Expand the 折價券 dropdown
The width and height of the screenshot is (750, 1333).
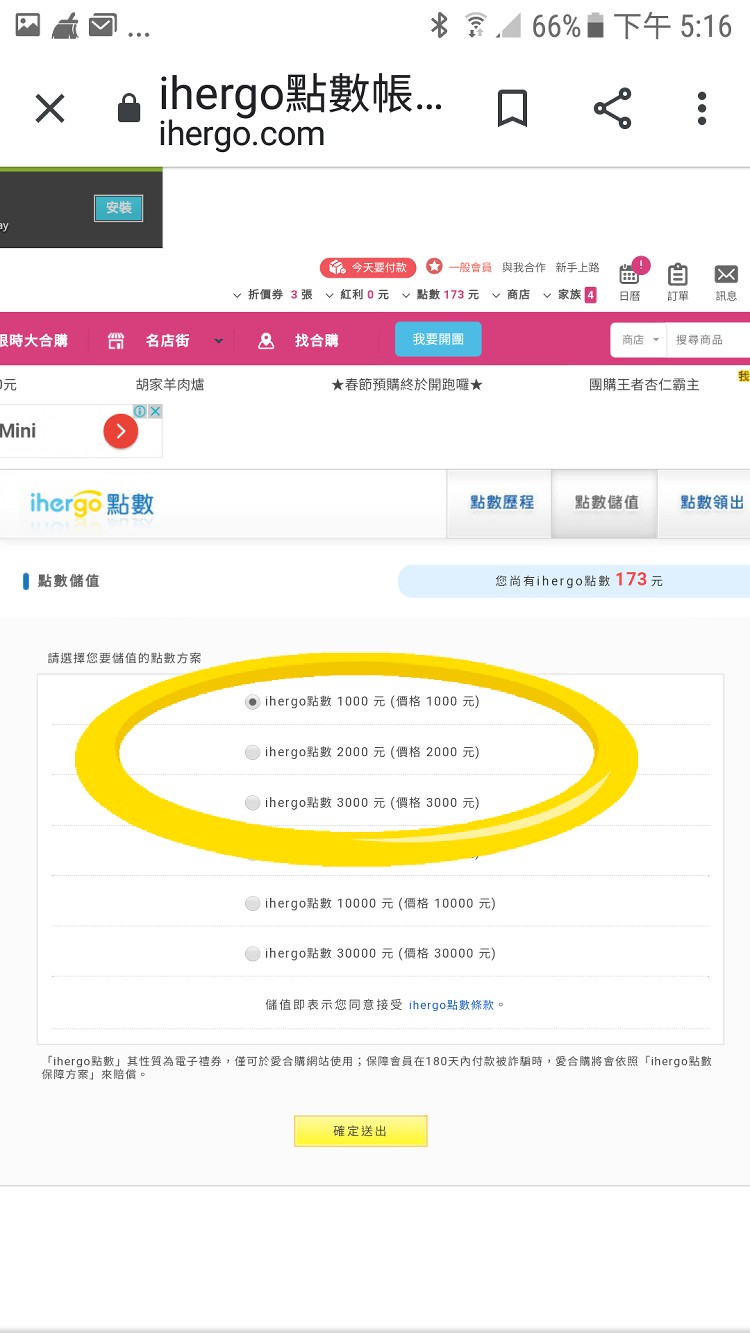click(x=237, y=295)
